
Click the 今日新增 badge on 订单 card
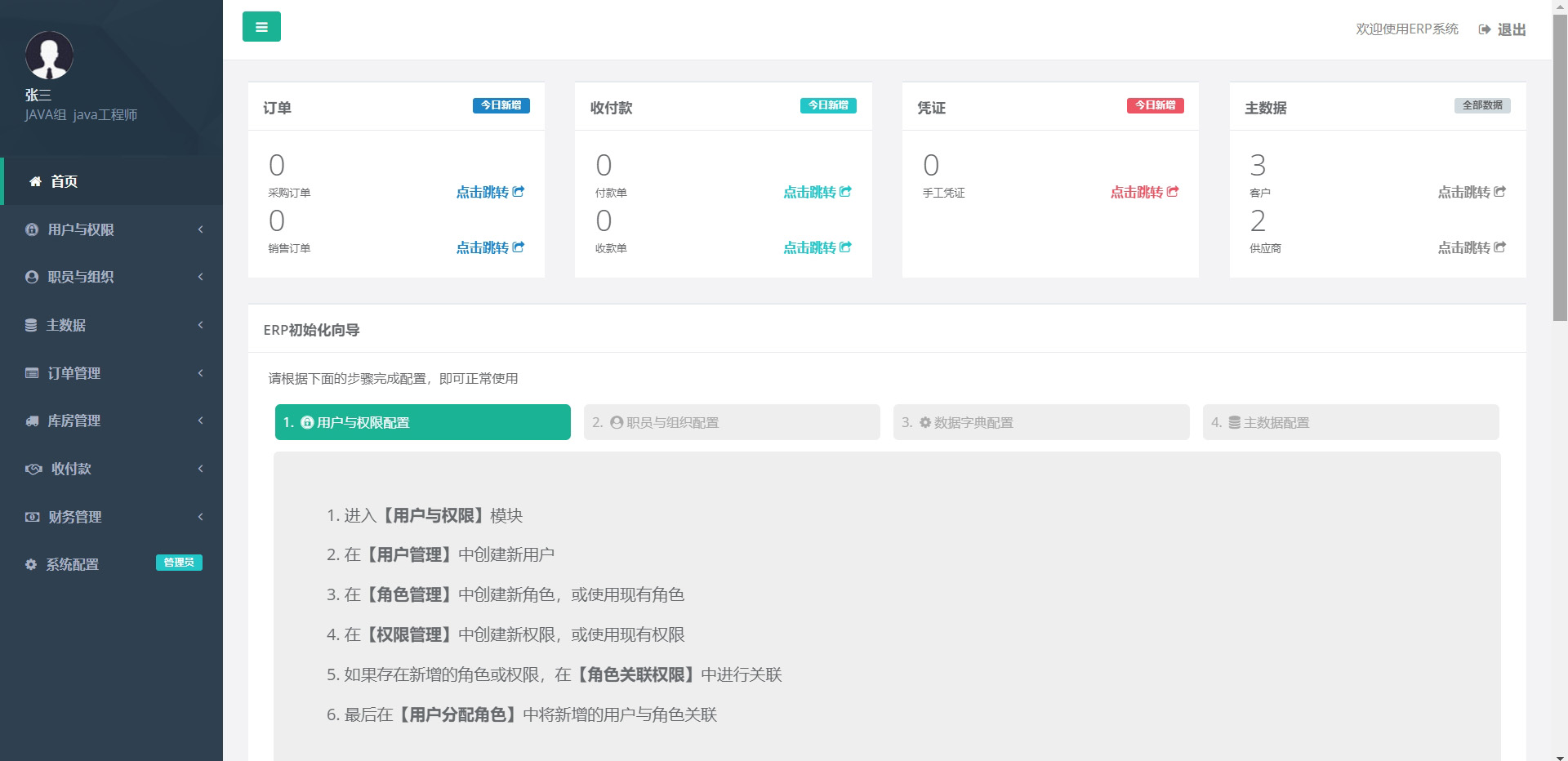tap(501, 105)
